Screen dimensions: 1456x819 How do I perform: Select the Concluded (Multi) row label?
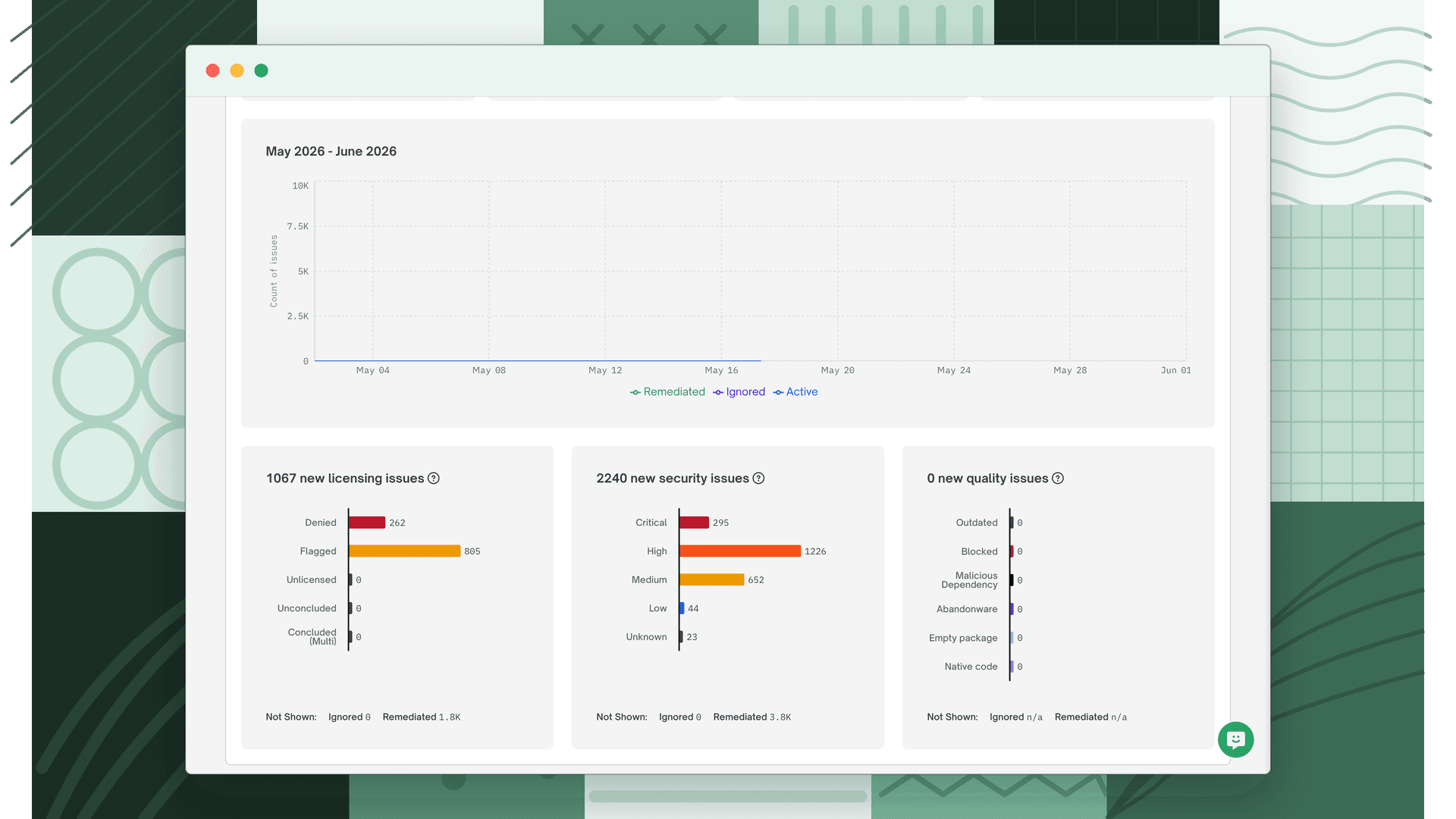click(312, 637)
